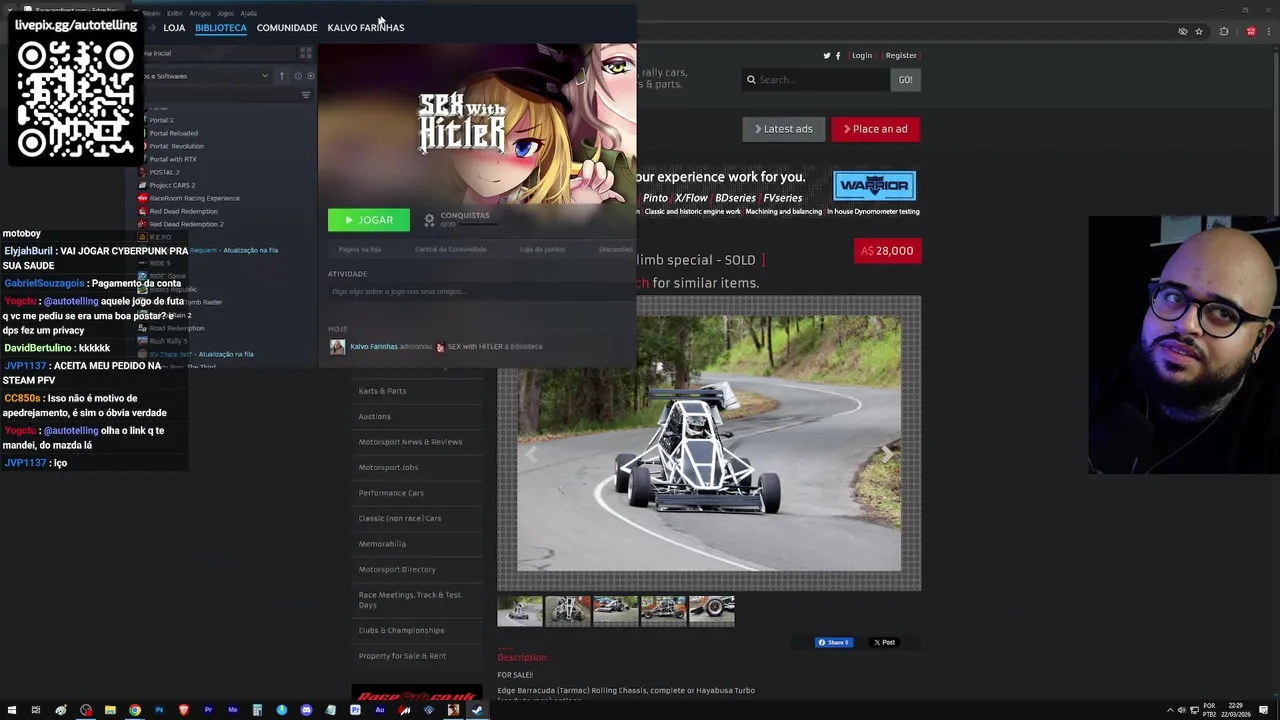Click the Conquistas gear icon in Steam
The height and width of the screenshot is (720, 1280).
pyautogui.click(x=429, y=220)
